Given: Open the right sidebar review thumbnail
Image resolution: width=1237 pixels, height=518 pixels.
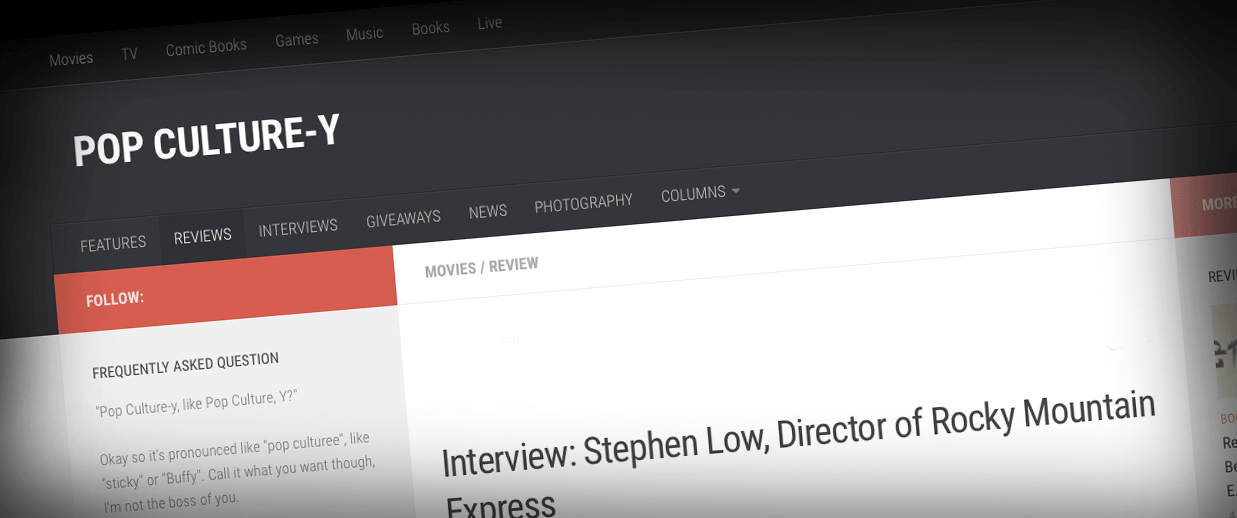Looking at the screenshot, I should point(1225,350).
